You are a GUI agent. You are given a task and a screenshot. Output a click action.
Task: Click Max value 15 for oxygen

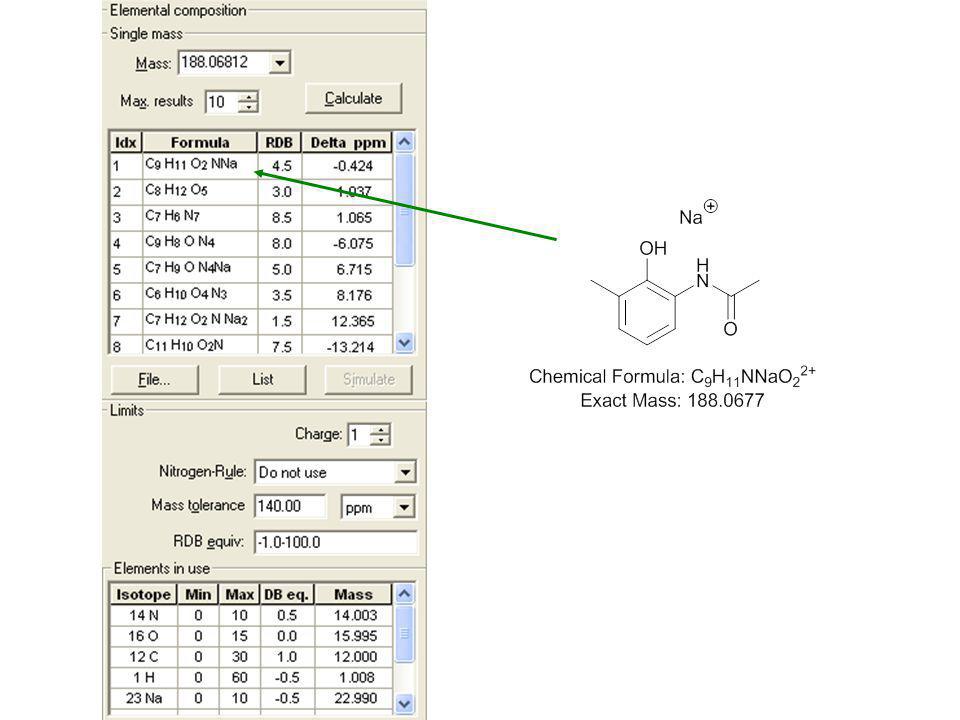[x=239, y=636]
